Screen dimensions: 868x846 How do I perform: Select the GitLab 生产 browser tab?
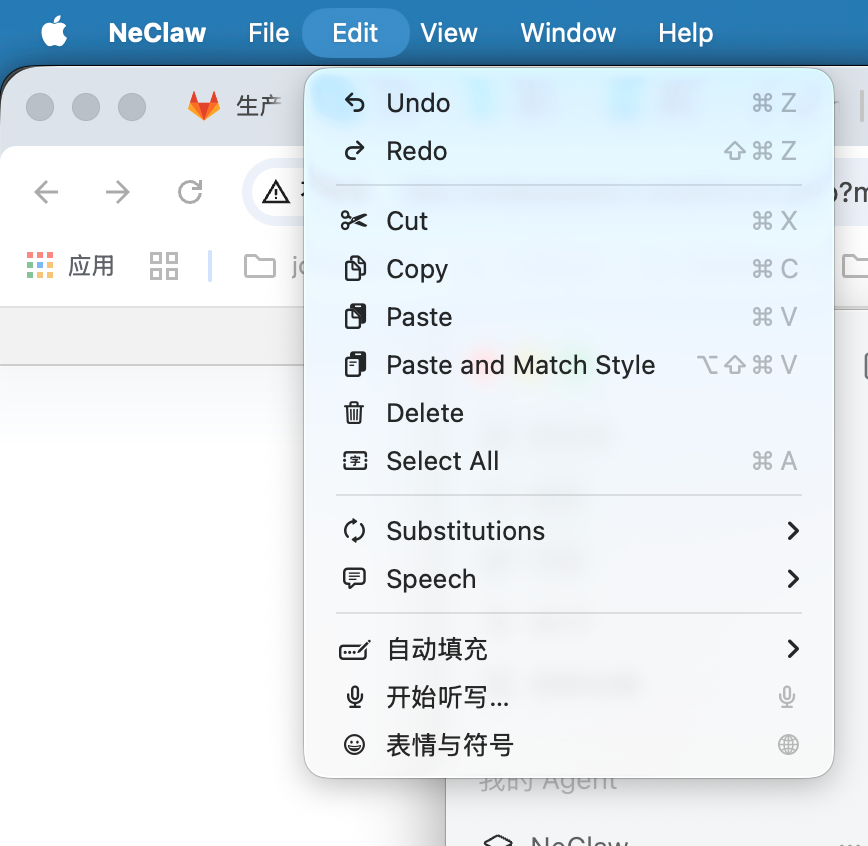235,105
